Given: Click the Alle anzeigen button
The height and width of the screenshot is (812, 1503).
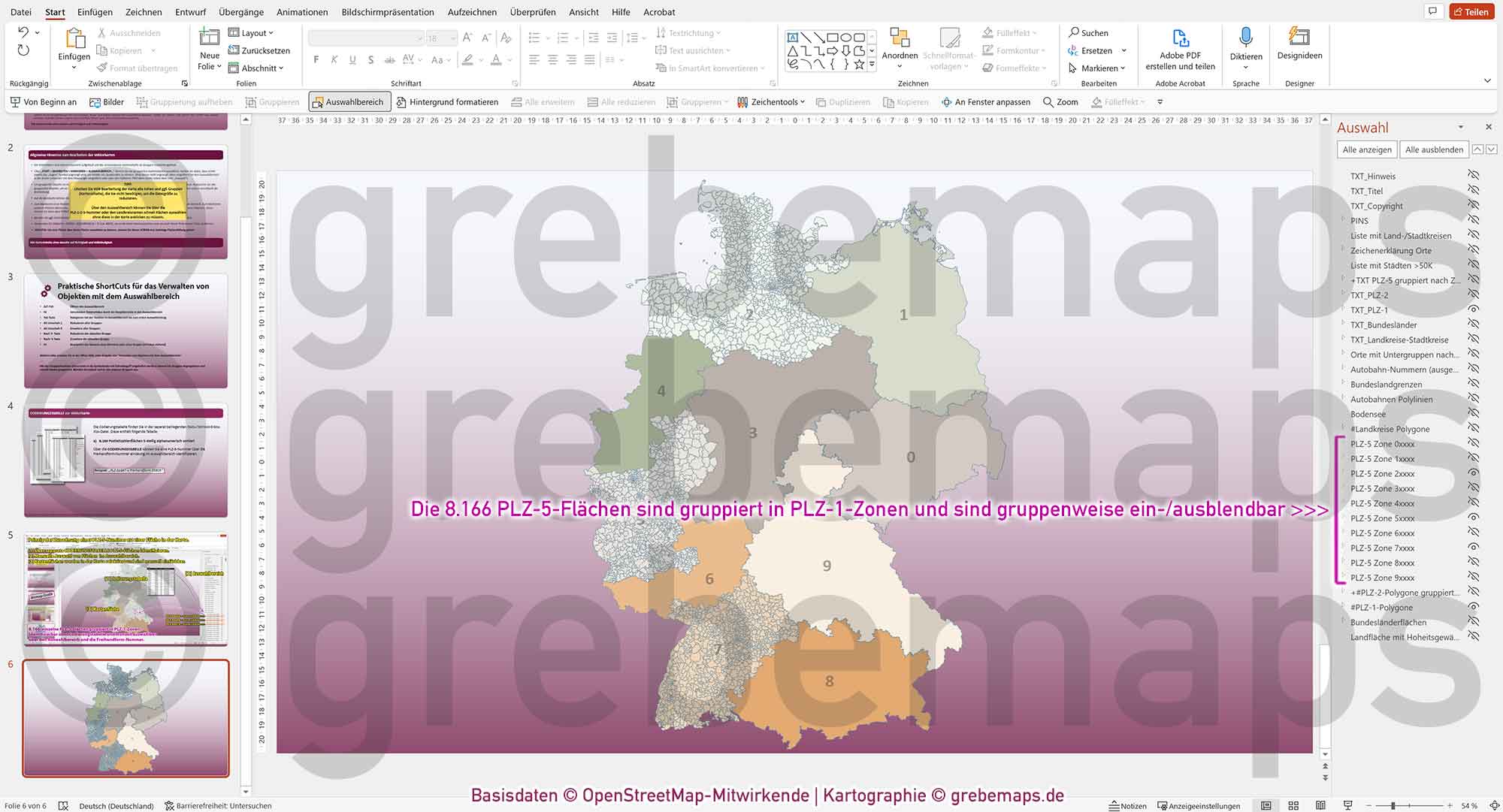Looking at the screenshot, I should point(1366,149).
